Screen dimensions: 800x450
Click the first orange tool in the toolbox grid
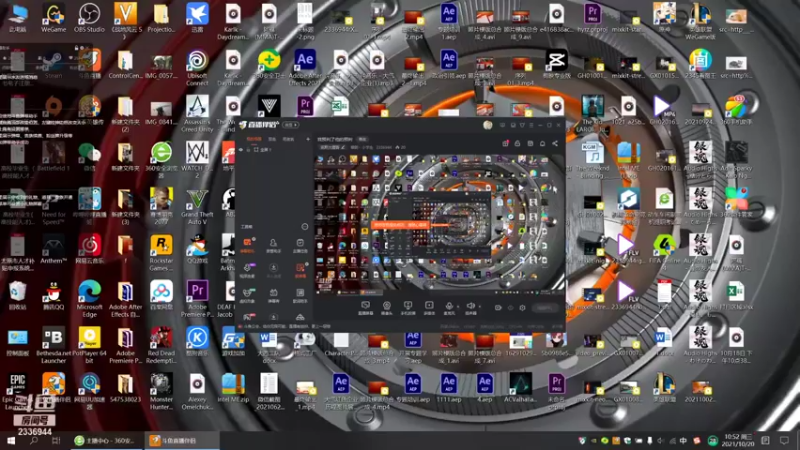click(x=247, y=245)
